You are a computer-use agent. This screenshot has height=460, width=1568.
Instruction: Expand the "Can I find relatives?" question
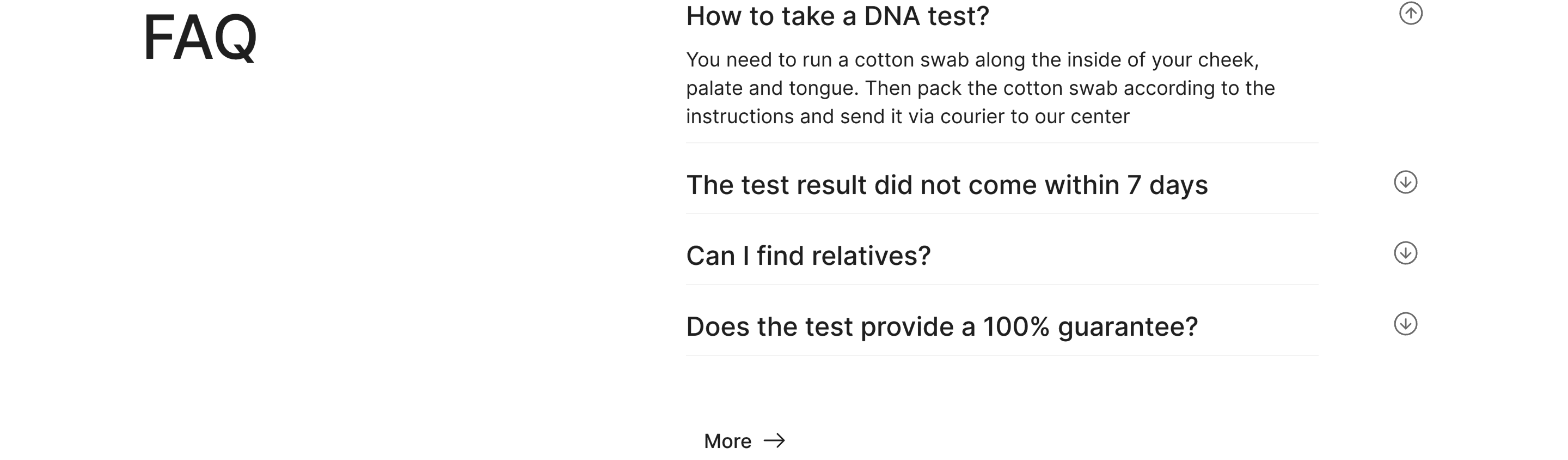808,256
